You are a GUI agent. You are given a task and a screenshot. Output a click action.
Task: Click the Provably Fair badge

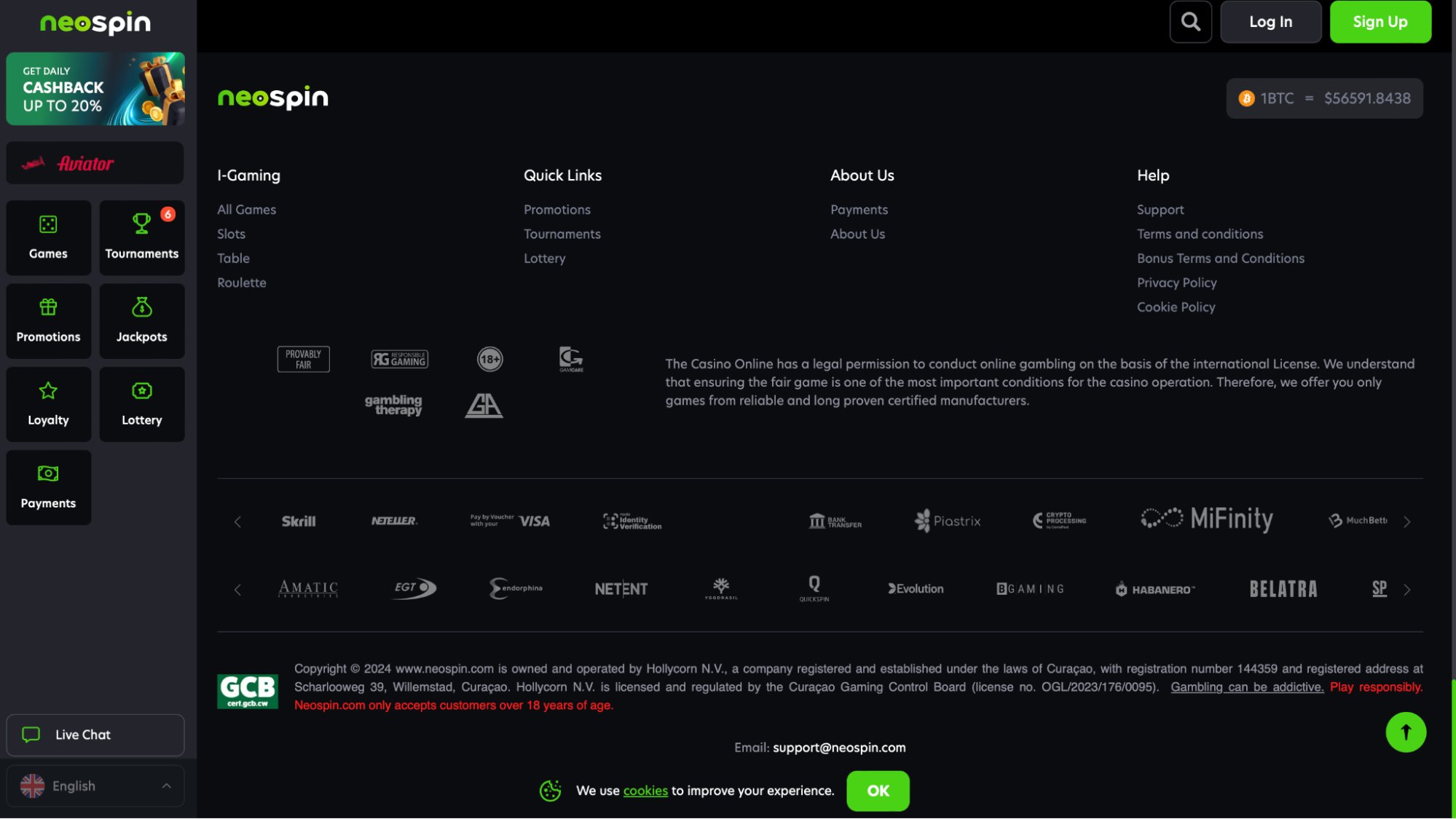tap(303, 359)
